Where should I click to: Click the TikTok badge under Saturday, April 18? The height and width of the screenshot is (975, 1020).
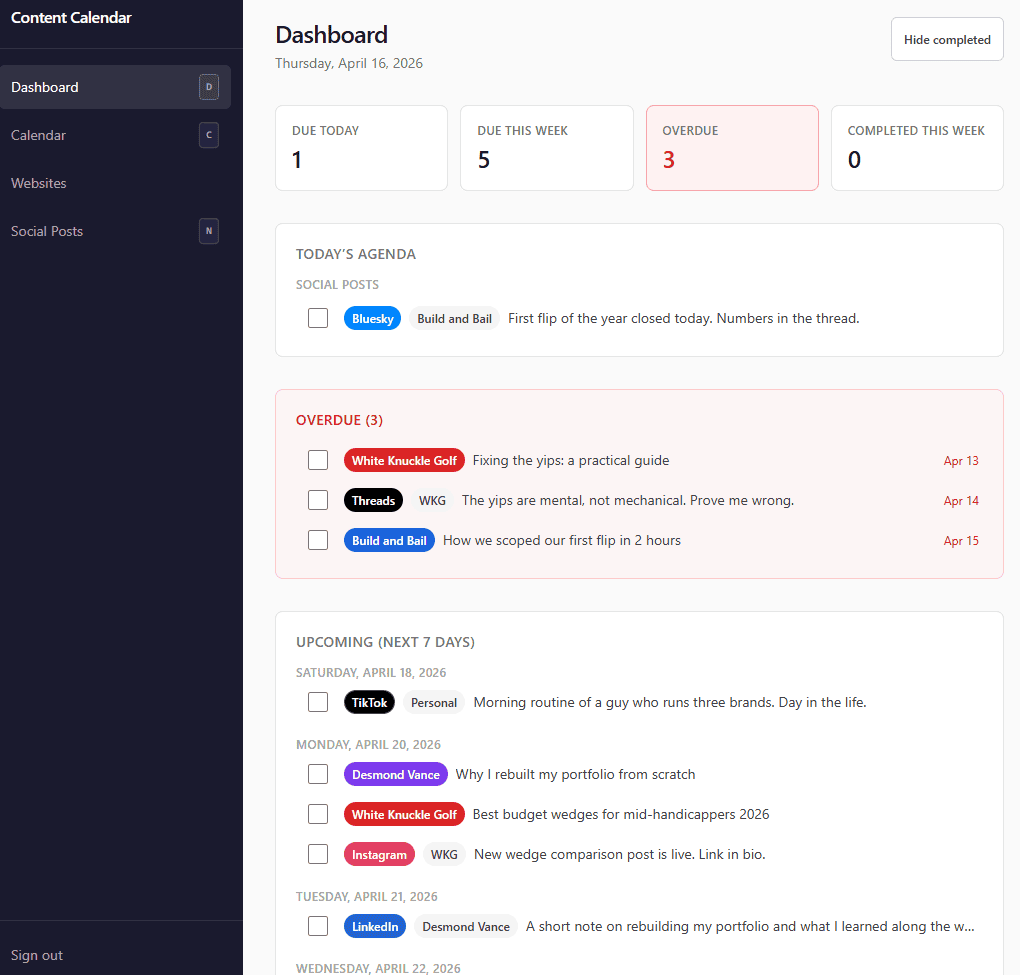369,702
